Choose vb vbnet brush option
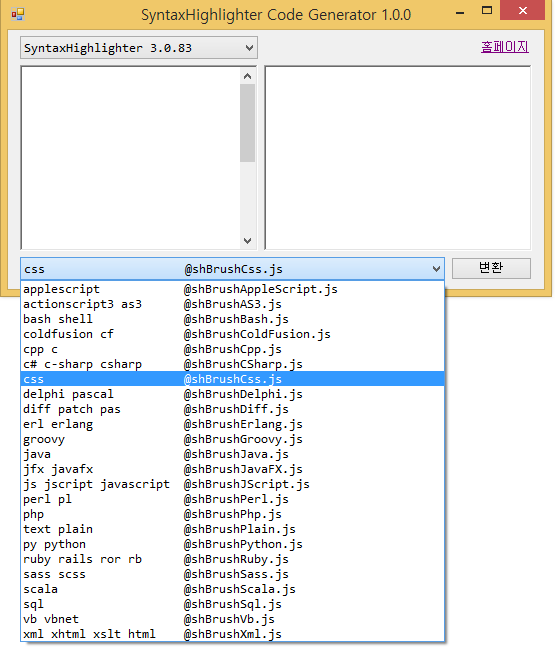This screenshot has width=555, height=649. pos(232,619)
